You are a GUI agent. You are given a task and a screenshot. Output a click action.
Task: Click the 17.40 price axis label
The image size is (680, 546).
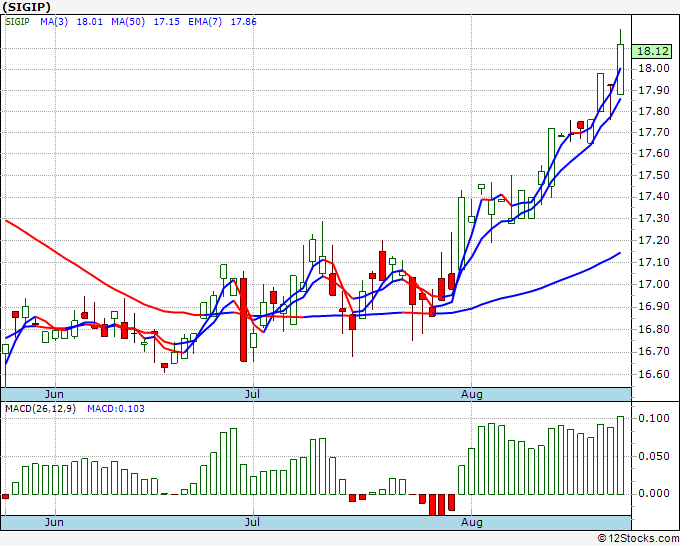coord(654,196)
